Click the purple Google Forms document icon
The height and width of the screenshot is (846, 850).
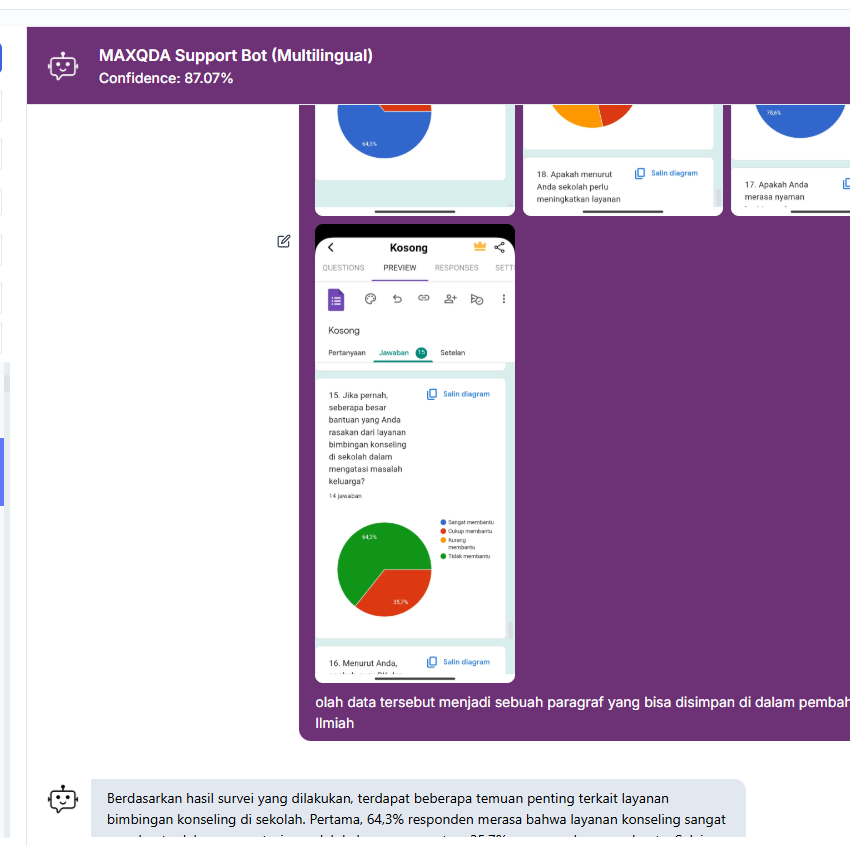(336, 300)
